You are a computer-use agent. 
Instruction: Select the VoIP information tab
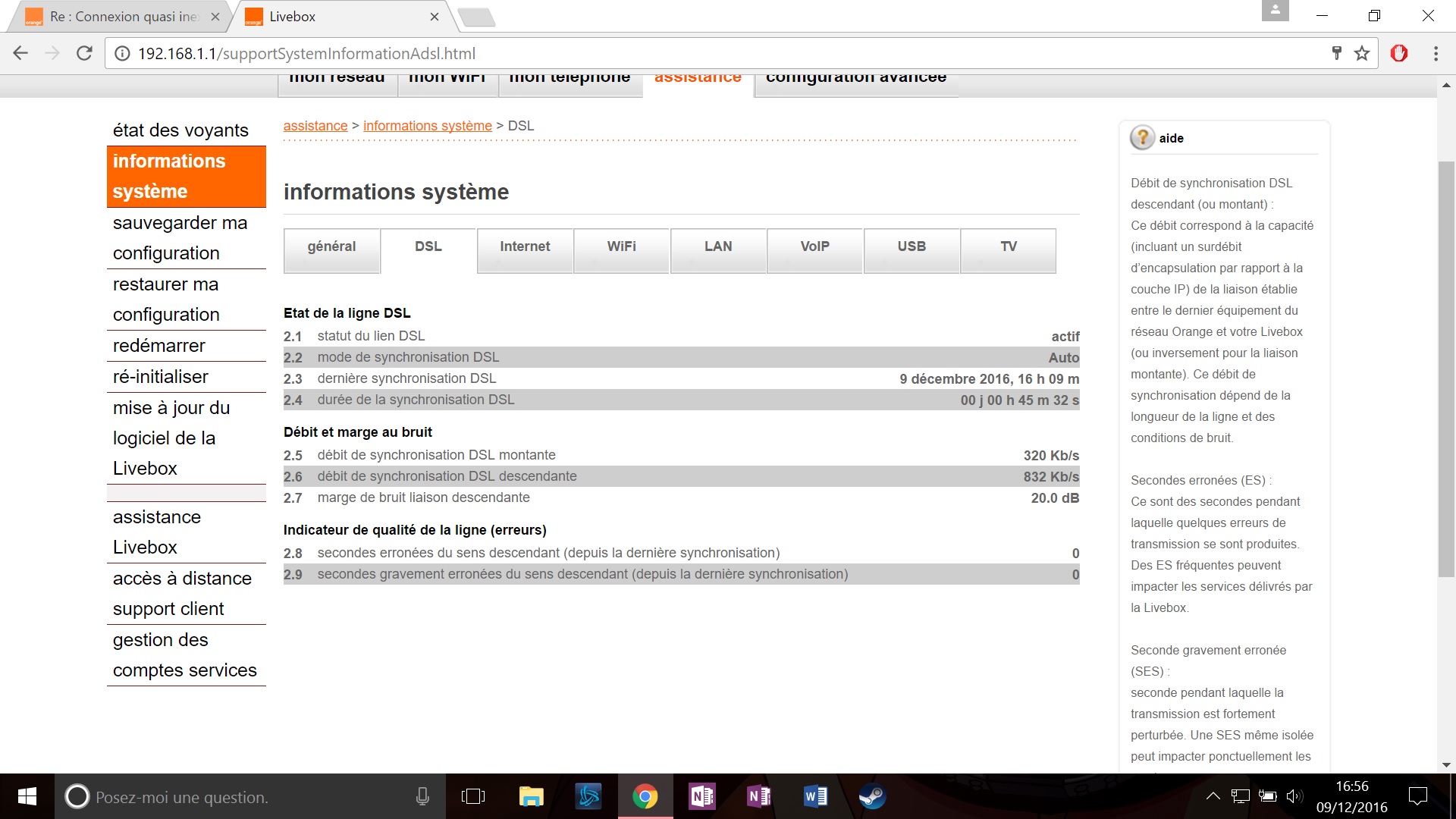(x=814, y=247)
